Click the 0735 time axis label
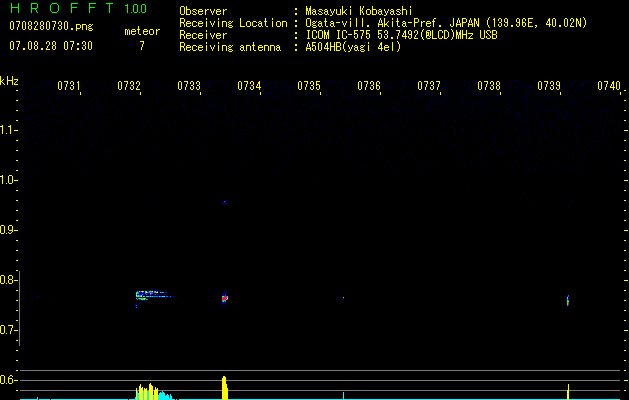This screenshot has width=629, height=400. coord(309,86)
